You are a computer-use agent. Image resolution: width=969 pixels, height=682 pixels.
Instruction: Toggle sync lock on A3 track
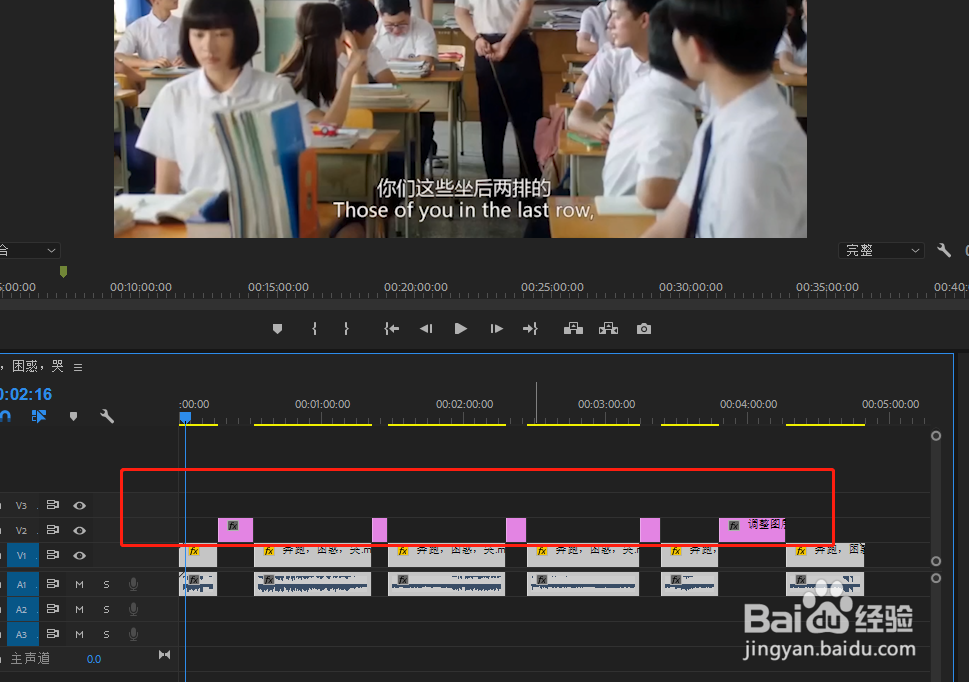pos(53,634)
